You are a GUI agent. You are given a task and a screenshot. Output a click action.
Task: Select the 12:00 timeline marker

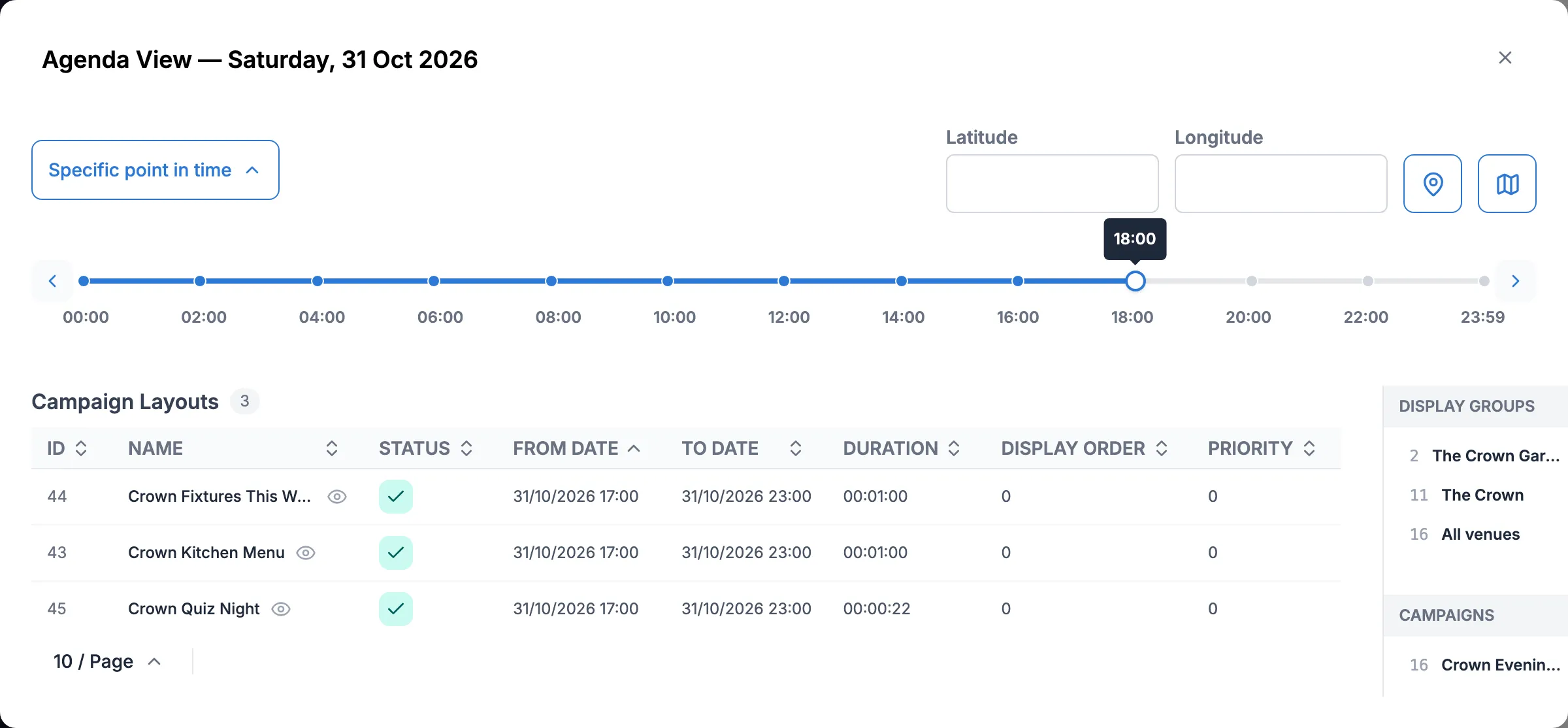[784, 281]
